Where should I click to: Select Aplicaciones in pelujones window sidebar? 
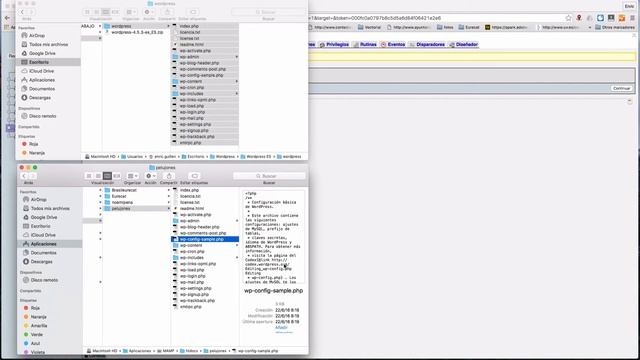point(43,244)
